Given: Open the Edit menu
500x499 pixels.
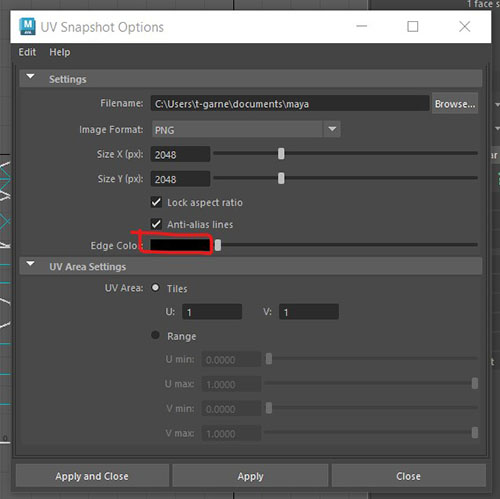Looking at the screenshot, I should click(x=27, y=52).
